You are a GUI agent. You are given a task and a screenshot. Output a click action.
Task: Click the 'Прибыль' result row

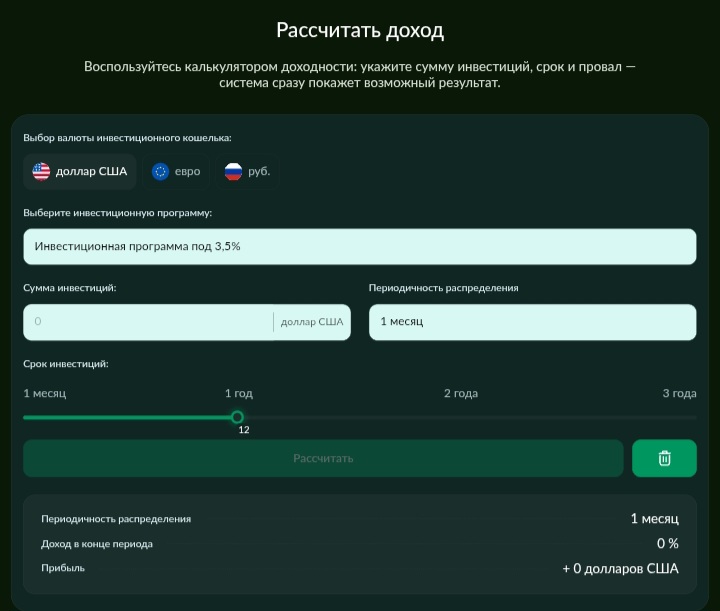[359, 568]
